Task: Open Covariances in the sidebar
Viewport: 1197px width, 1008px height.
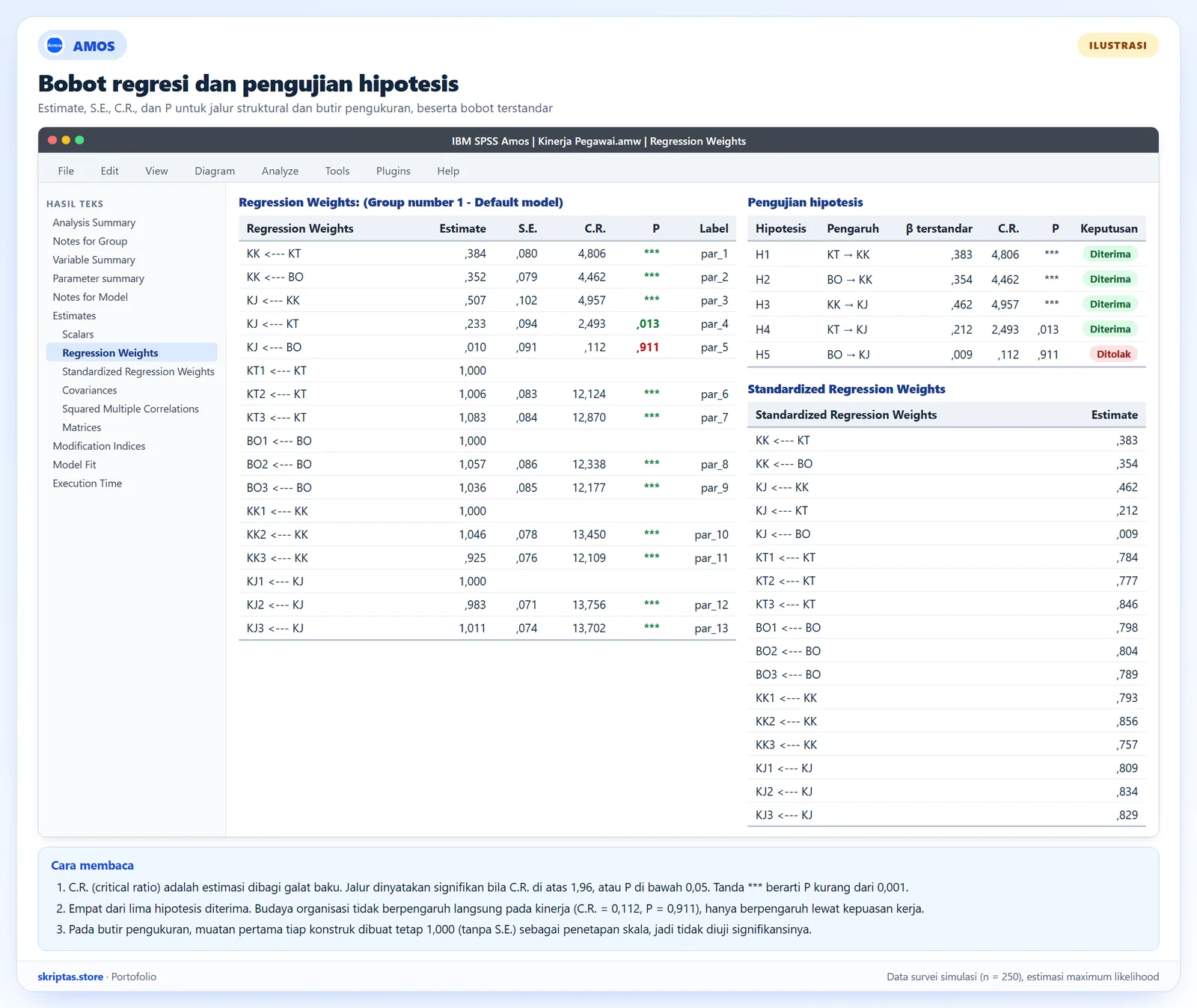Action: (90, 390)
